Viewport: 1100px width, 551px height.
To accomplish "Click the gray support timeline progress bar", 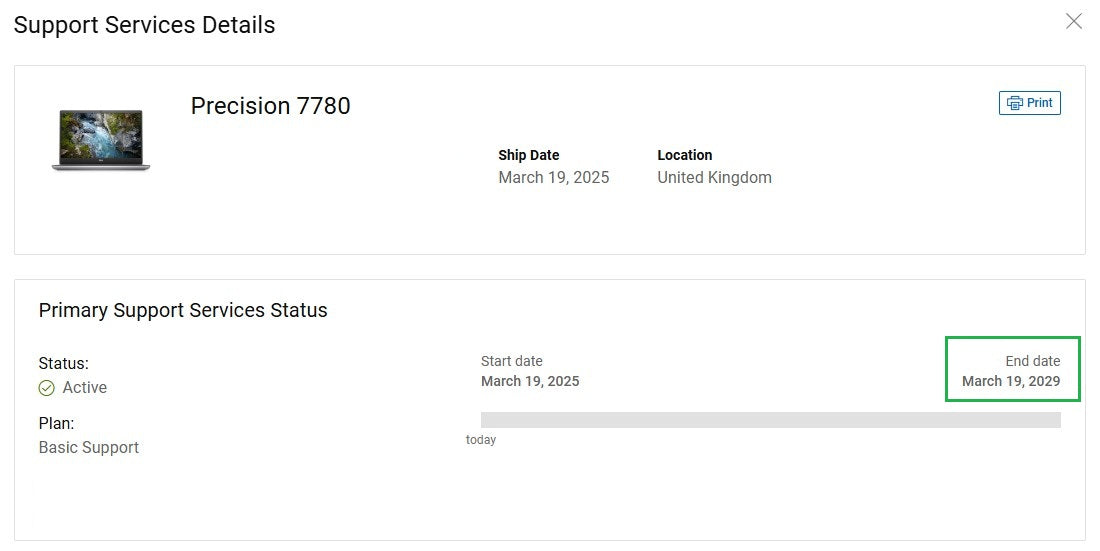I will pos(770,420).
